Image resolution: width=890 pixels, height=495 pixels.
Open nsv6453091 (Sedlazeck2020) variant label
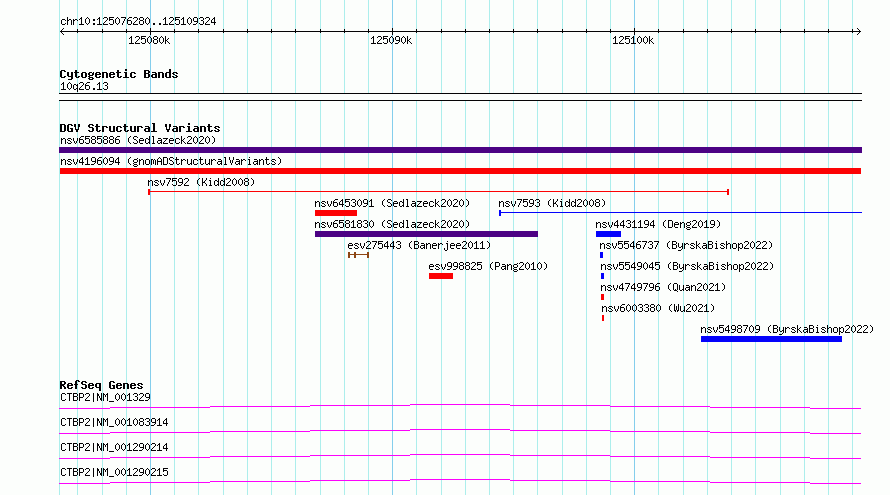coord(392,203)
